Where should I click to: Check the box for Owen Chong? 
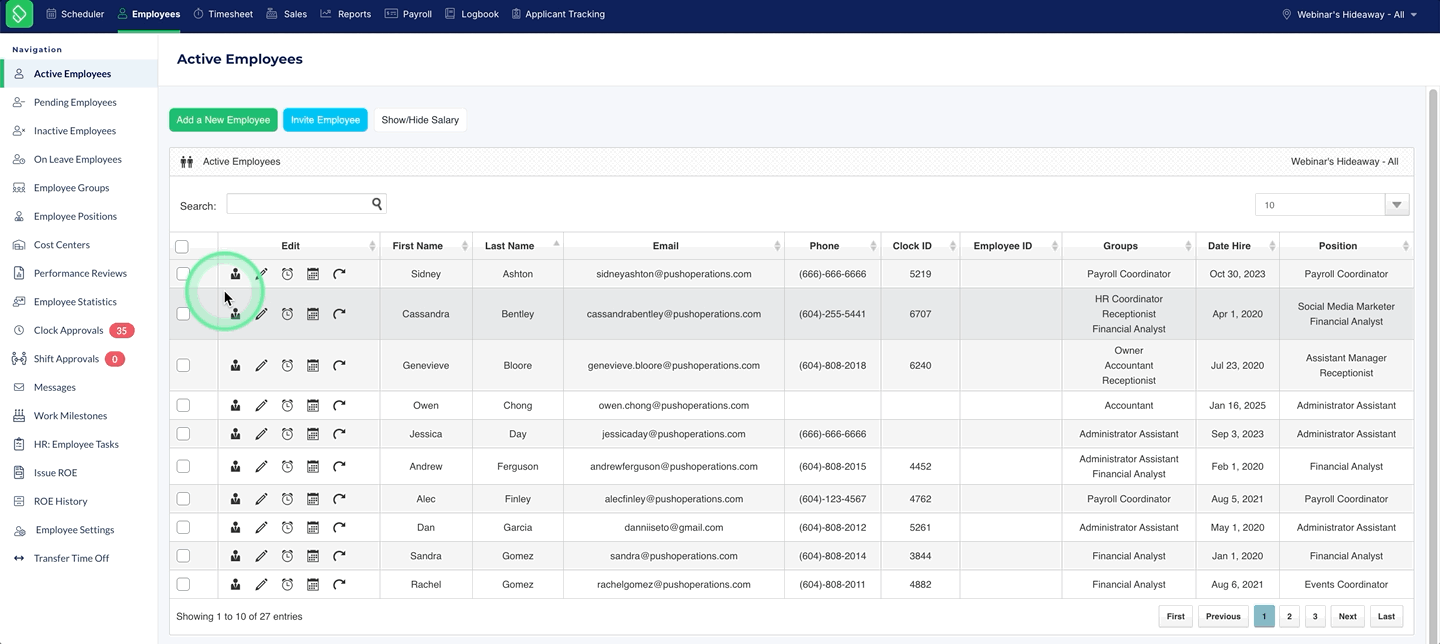point(183,406)
